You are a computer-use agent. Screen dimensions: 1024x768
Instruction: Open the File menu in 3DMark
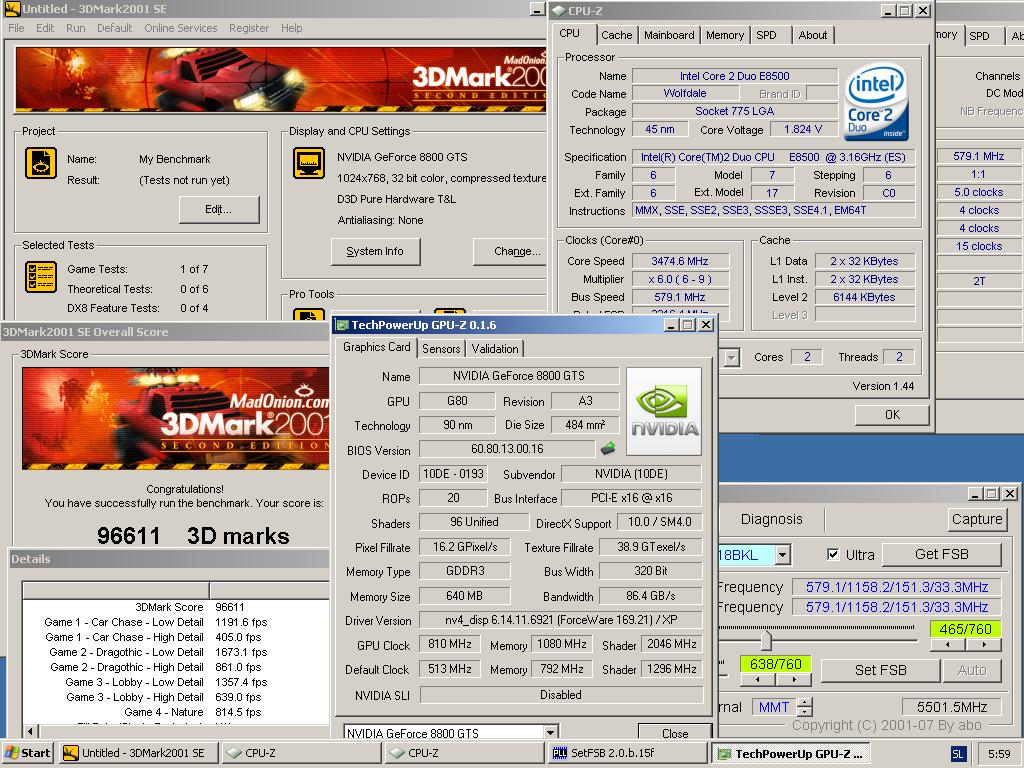[16, 28]
